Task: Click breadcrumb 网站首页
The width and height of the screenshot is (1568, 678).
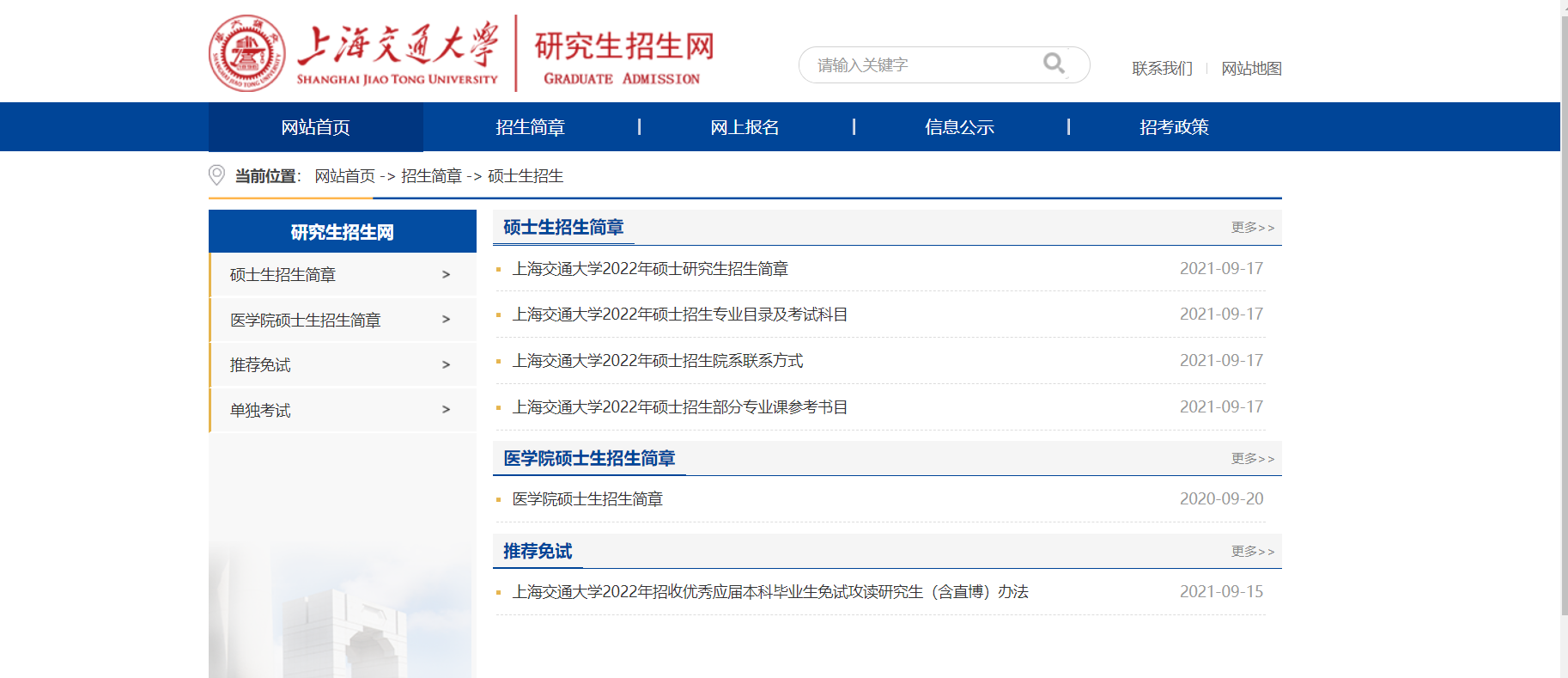Action: pyautogui.click(x=344, y=176)
